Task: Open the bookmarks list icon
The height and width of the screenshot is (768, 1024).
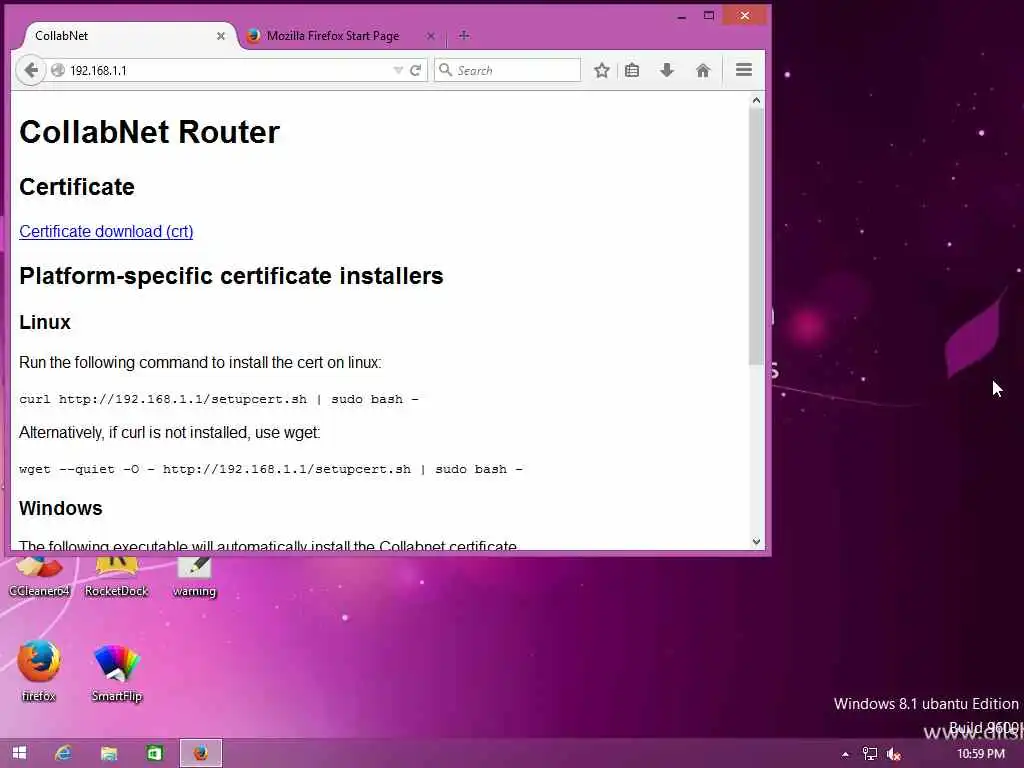Action: click(632, 70)
